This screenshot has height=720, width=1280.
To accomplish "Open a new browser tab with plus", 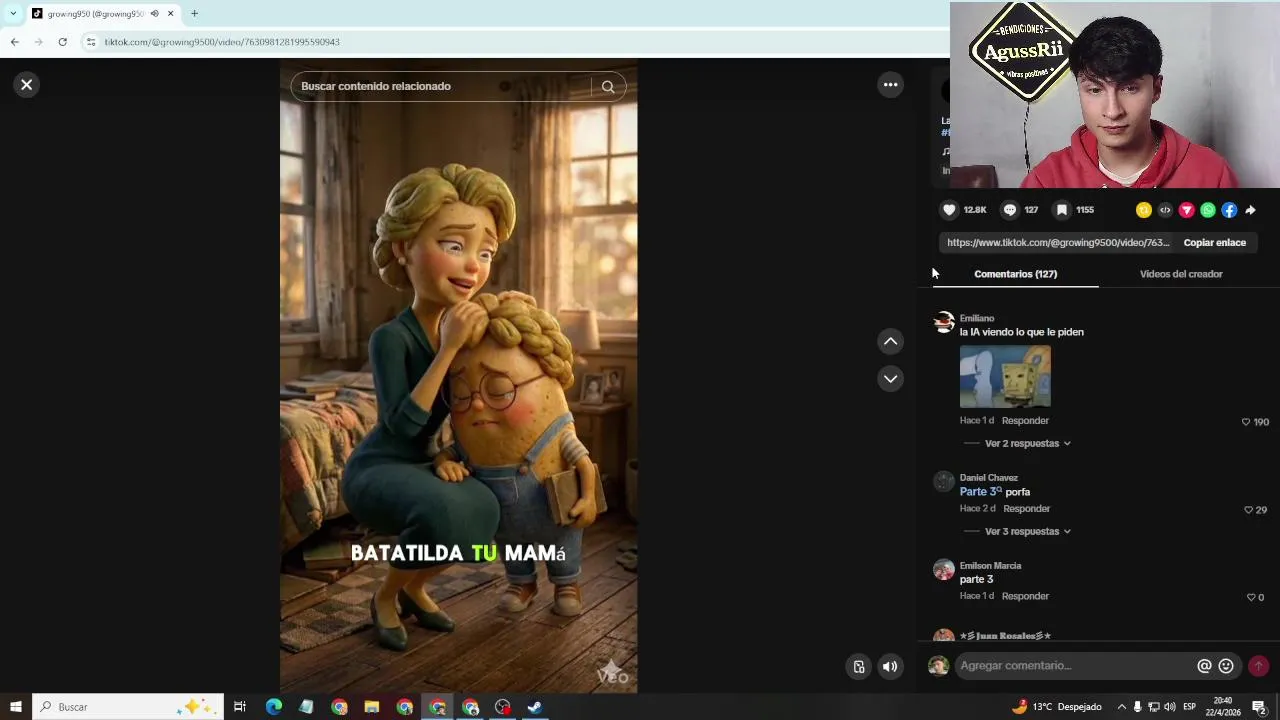I will coord(194,14).
